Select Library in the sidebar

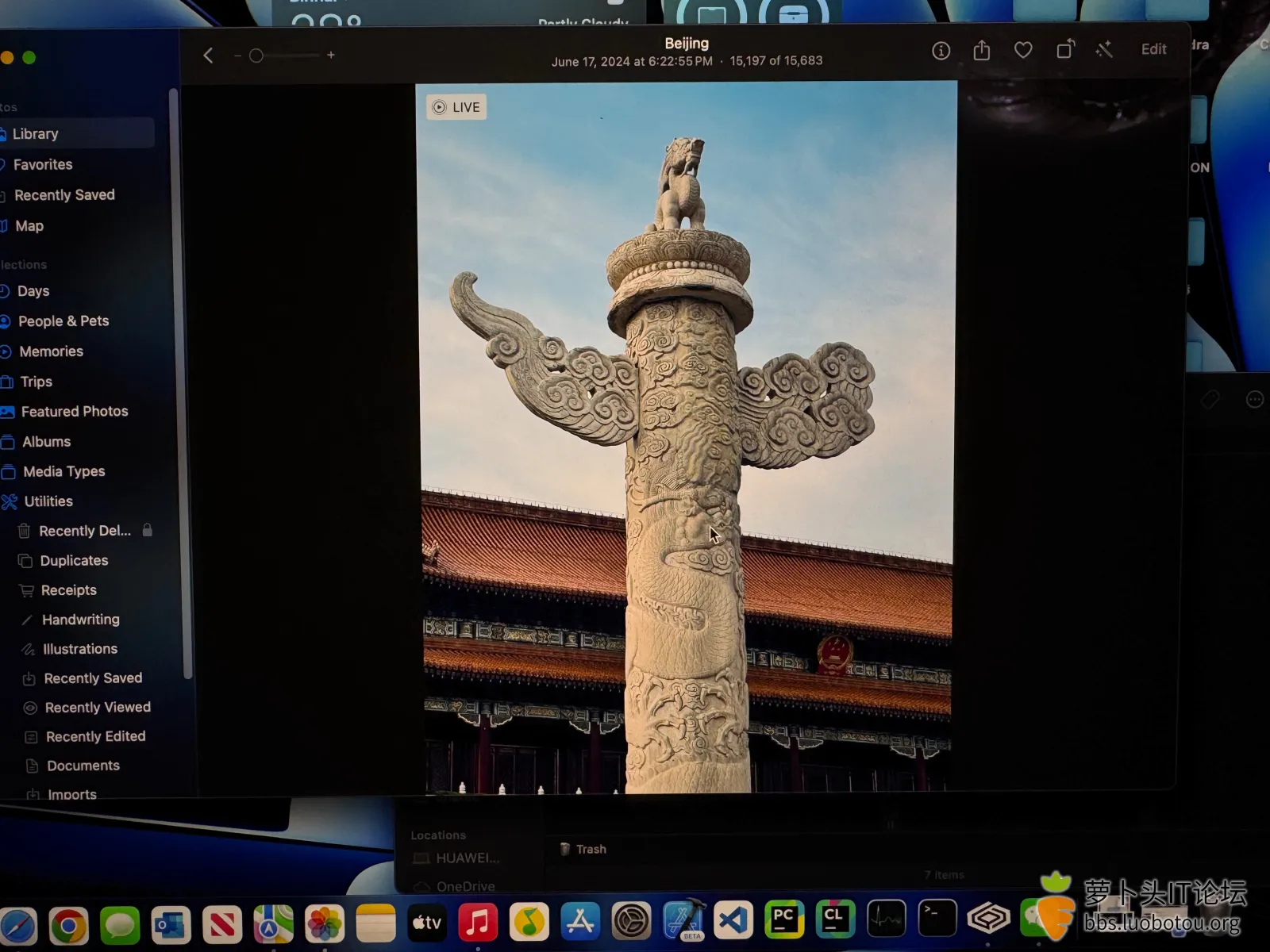point(76,133)
